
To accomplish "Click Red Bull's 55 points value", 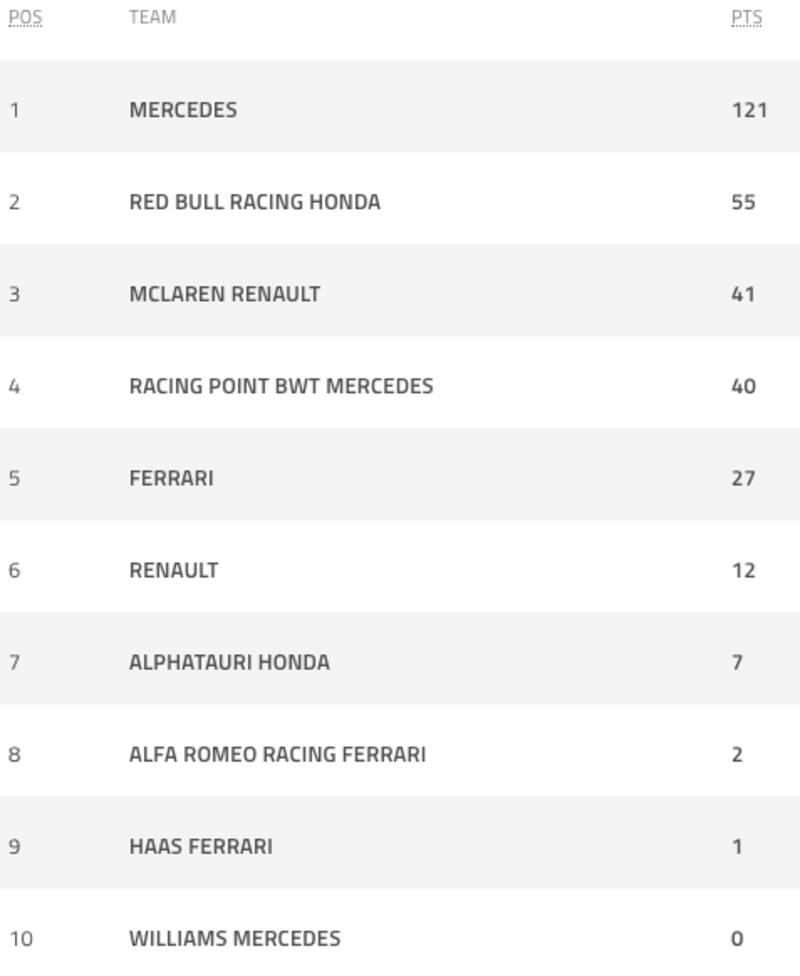I will point(743,202).
